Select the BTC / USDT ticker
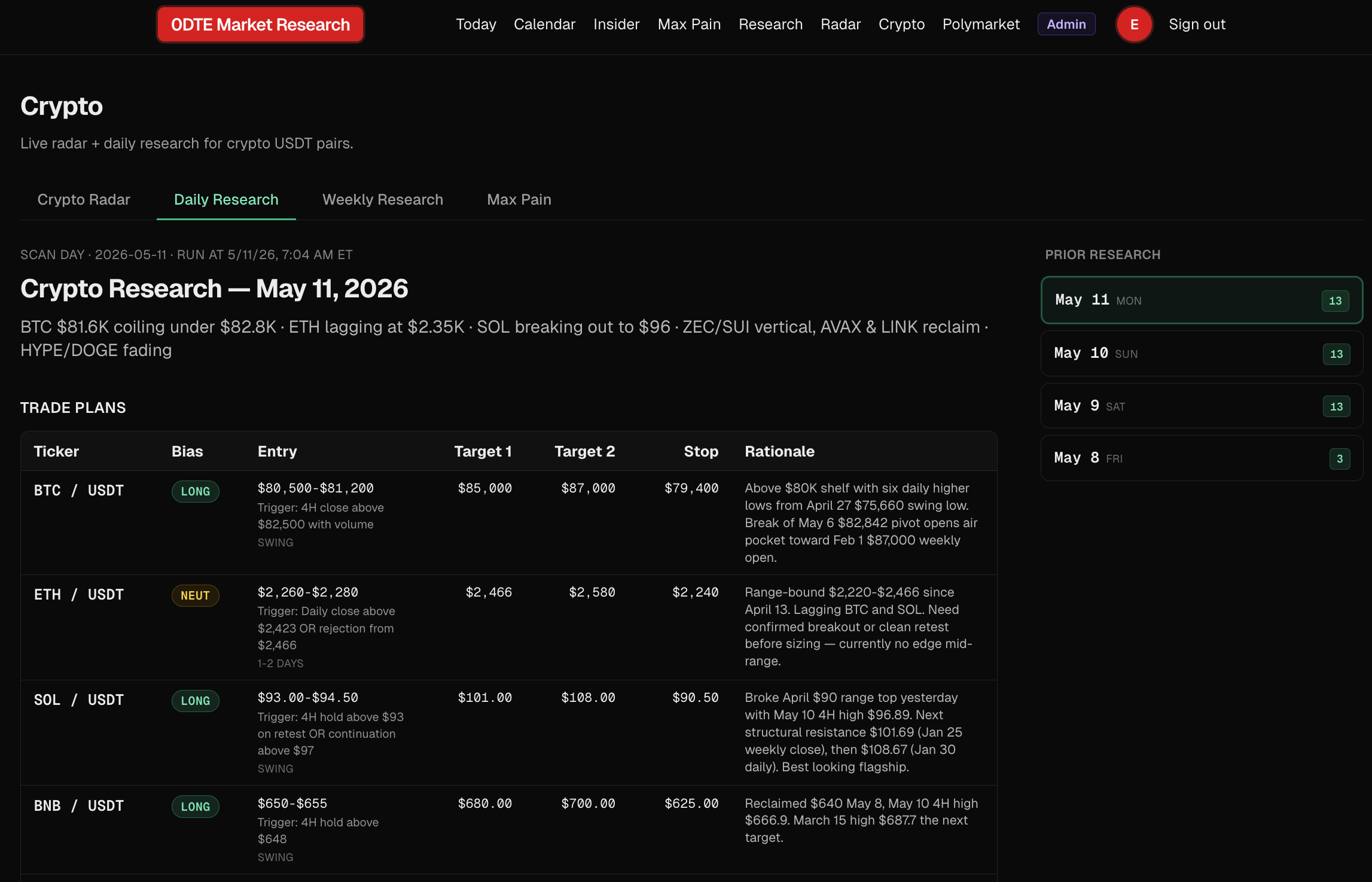1372x882 pixels. (79, 491)
